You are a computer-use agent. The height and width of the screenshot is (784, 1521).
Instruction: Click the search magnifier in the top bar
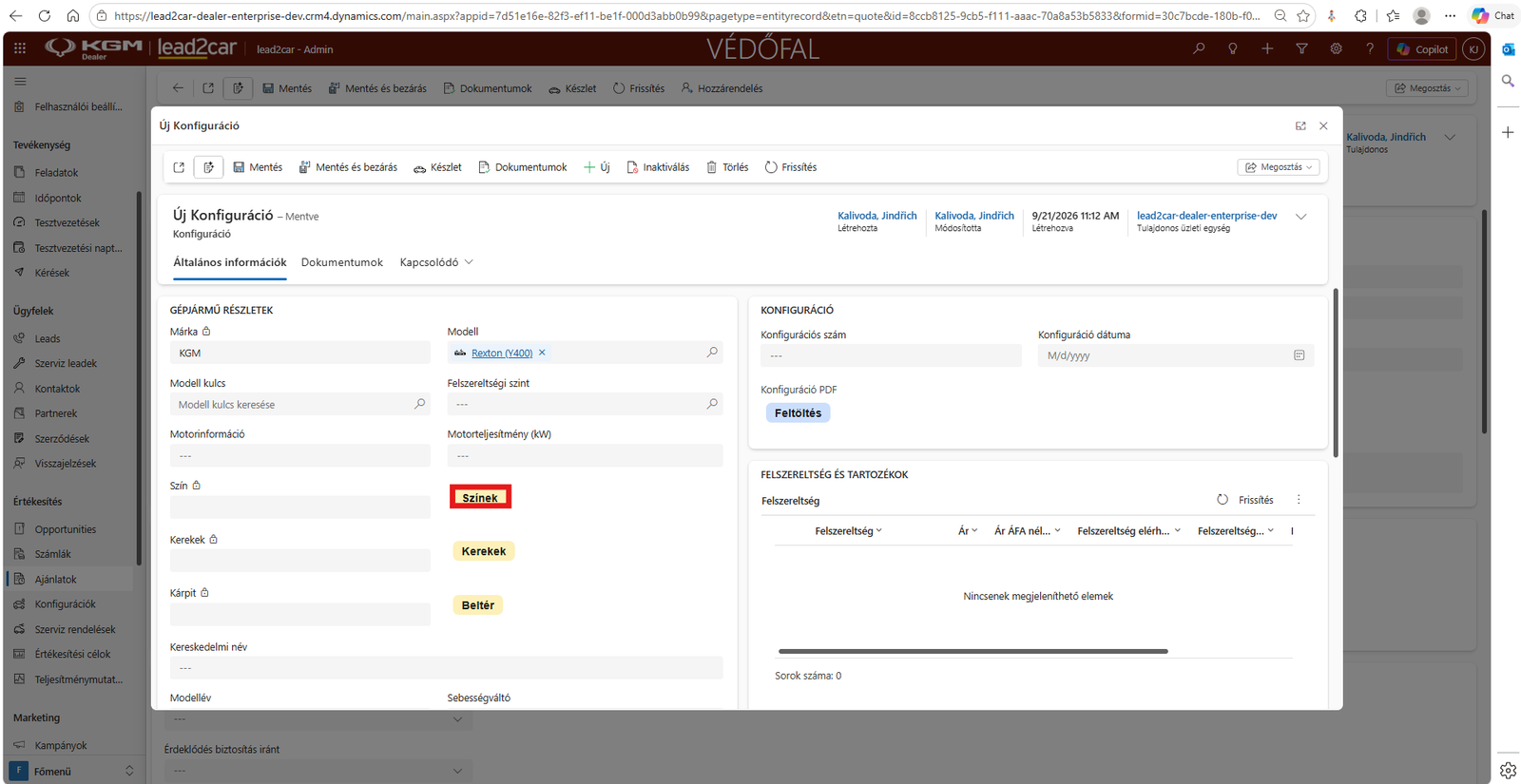1199,48
